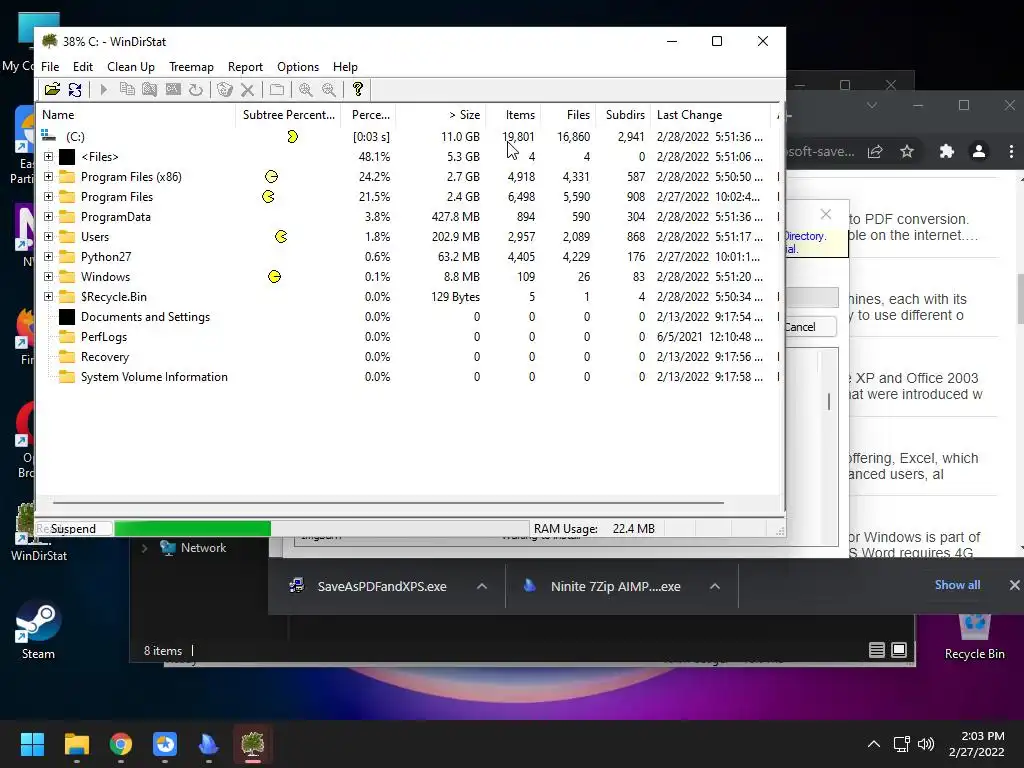
Task: Open the Windows Start button
Action: 32,744
